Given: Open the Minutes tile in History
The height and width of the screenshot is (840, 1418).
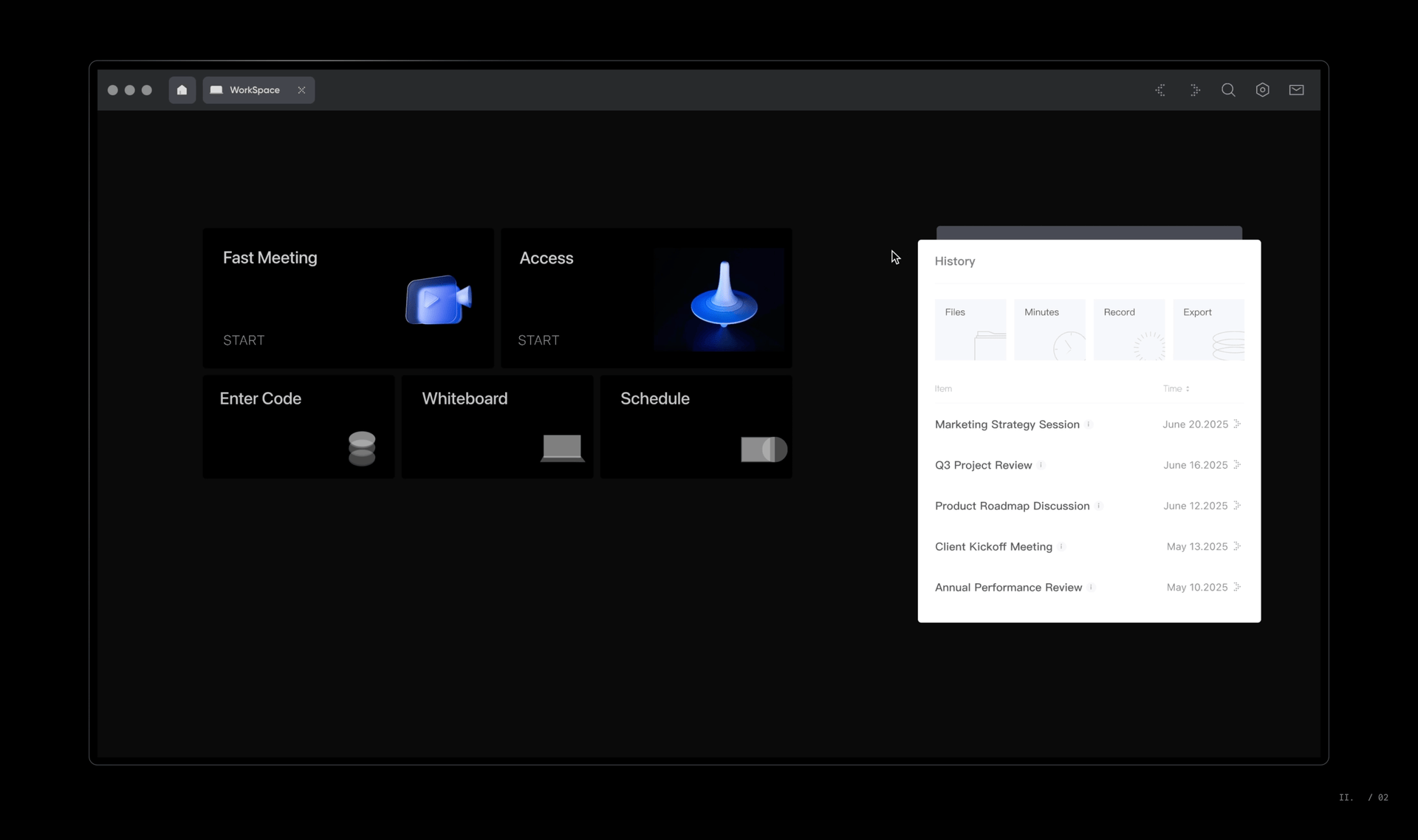Looking at the screenshot, I should [x=1050, y=329].
